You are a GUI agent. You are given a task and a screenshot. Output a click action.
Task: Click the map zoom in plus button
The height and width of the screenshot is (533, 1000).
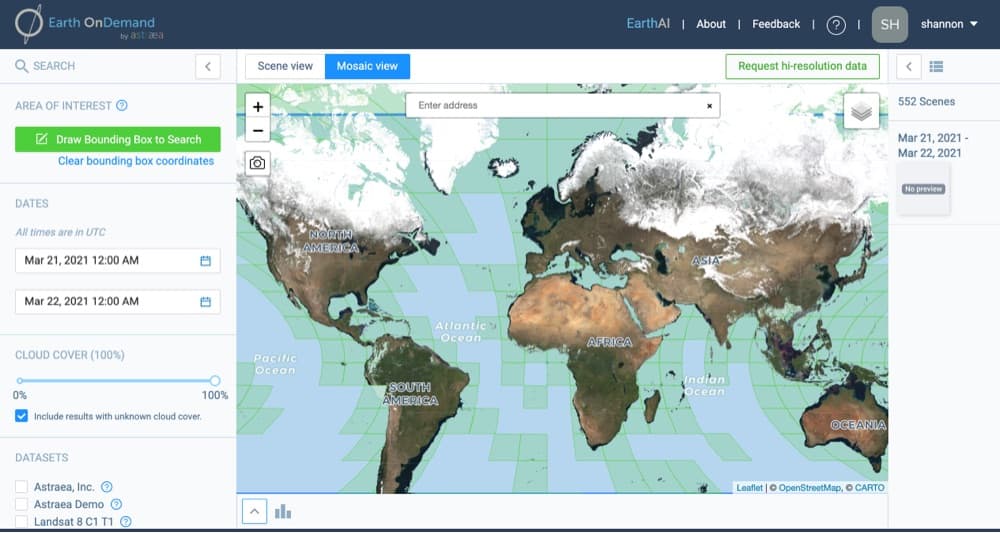click(x=258, y=106)
